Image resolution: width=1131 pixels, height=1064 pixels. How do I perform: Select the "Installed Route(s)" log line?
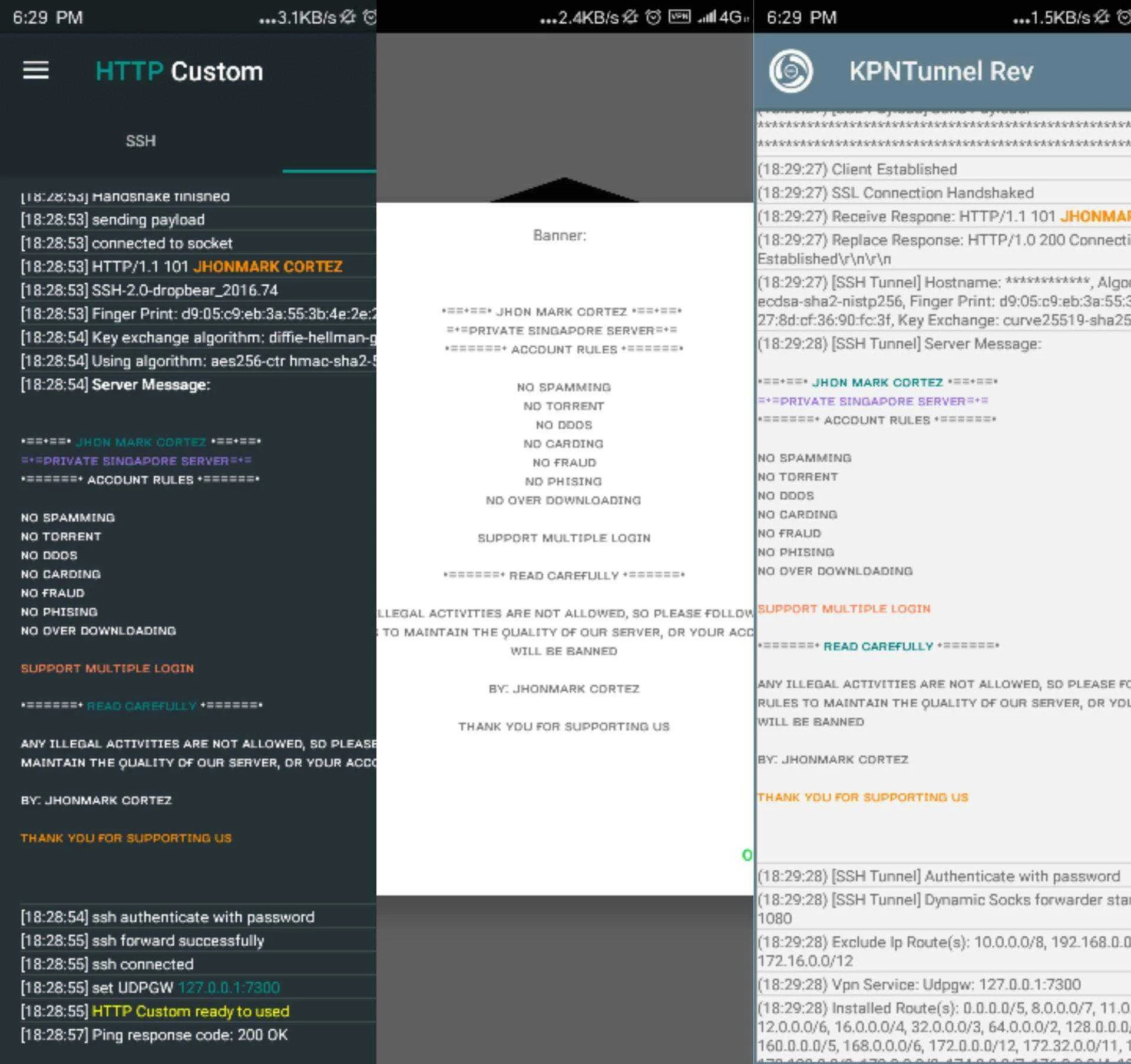click(944, 1030)
